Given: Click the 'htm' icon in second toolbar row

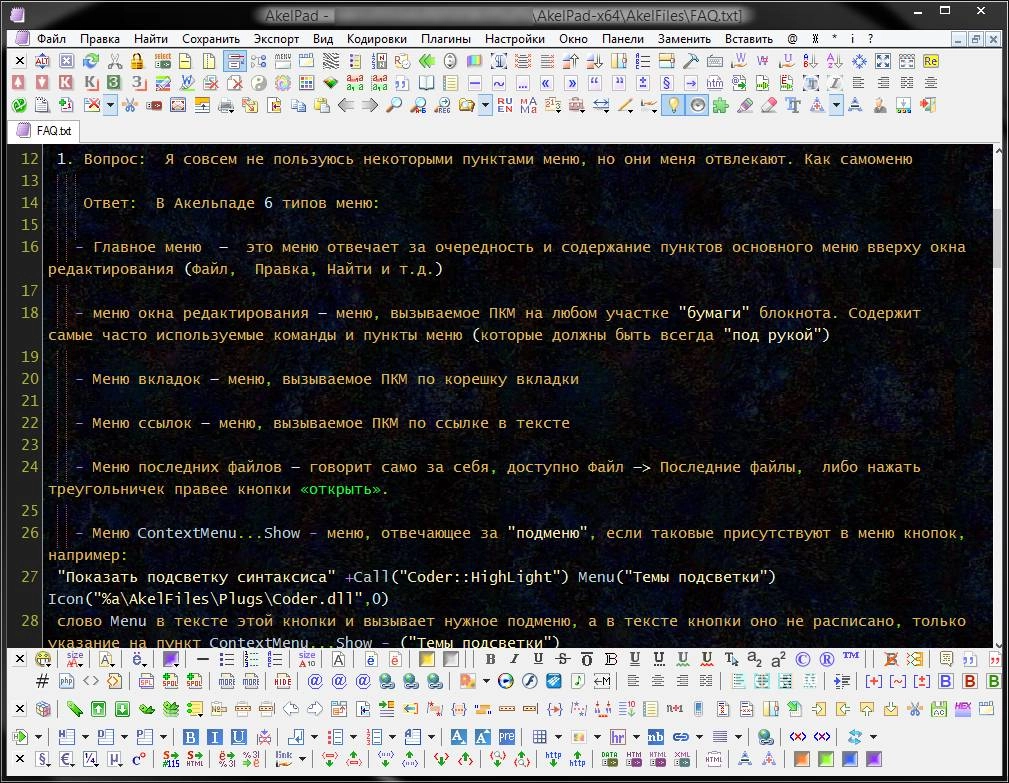Looking at the screenshot, I should 714,83.
